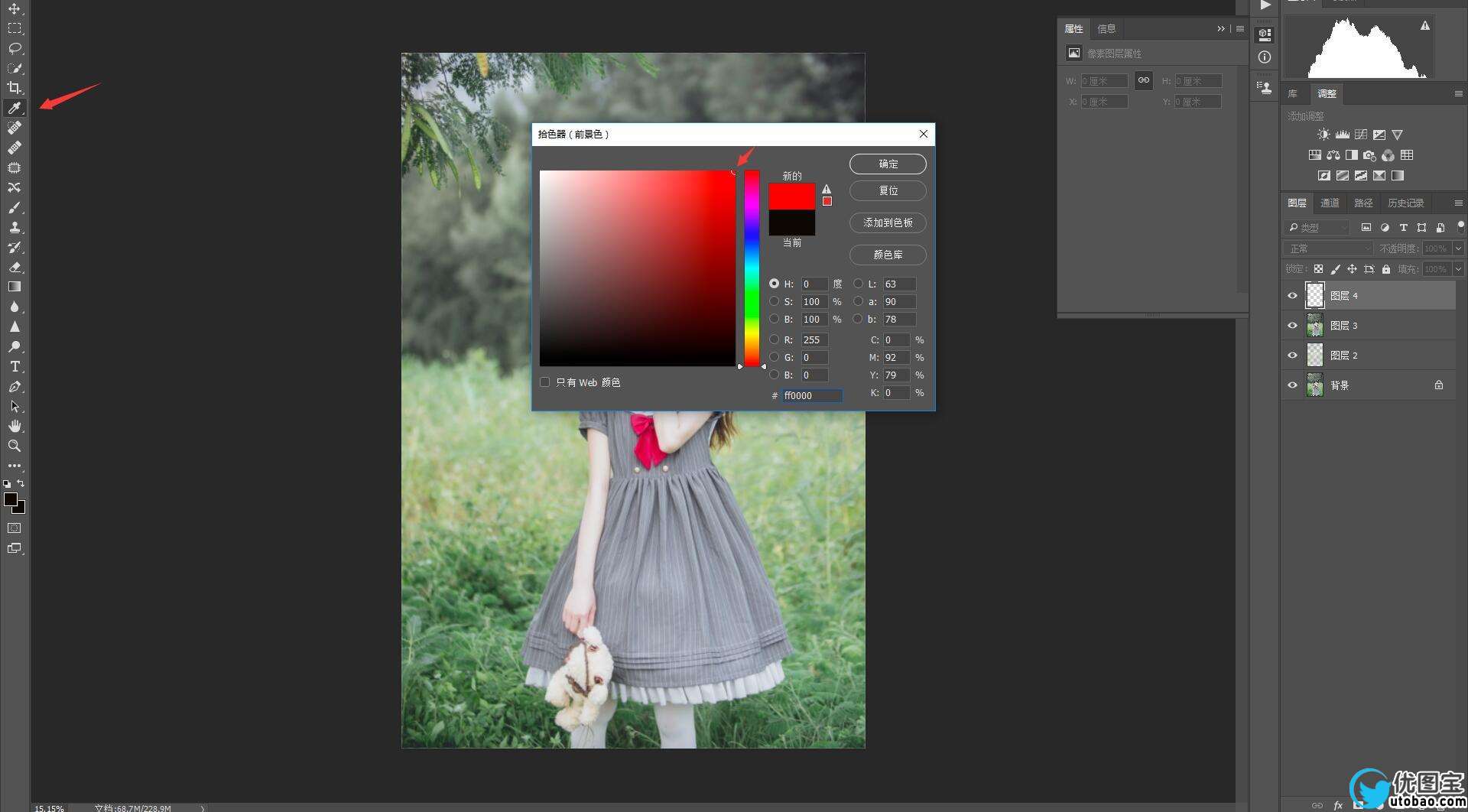Switch to the 信息 tab
The width and height of the screenshot is (1468, 812).
[1106, 29]
